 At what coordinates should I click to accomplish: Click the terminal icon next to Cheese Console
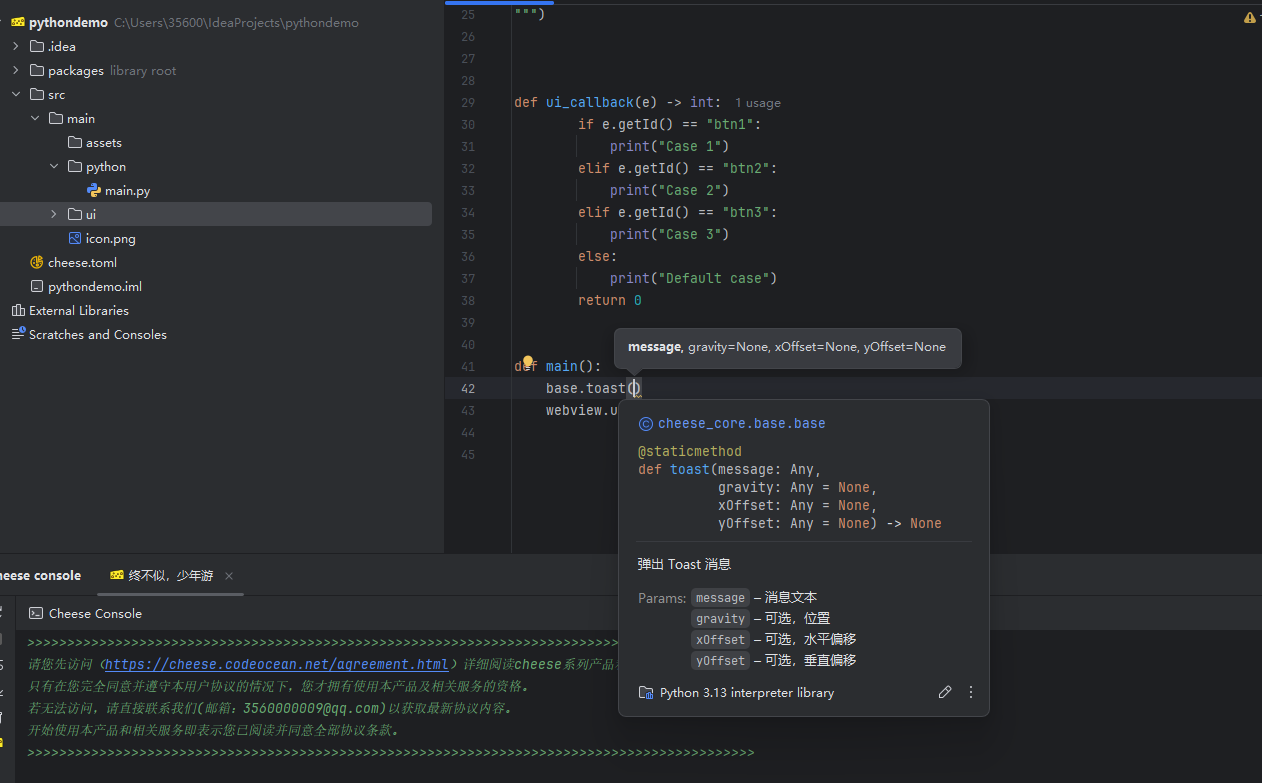coord(36,613)
